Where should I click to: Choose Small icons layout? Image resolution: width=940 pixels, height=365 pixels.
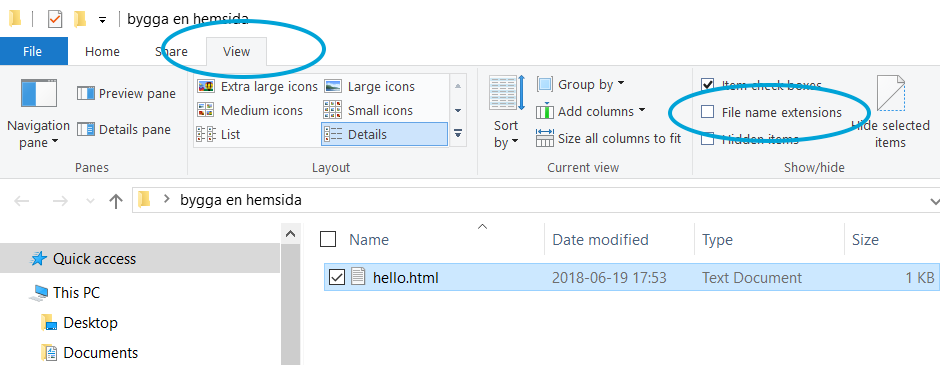(368, 110)
